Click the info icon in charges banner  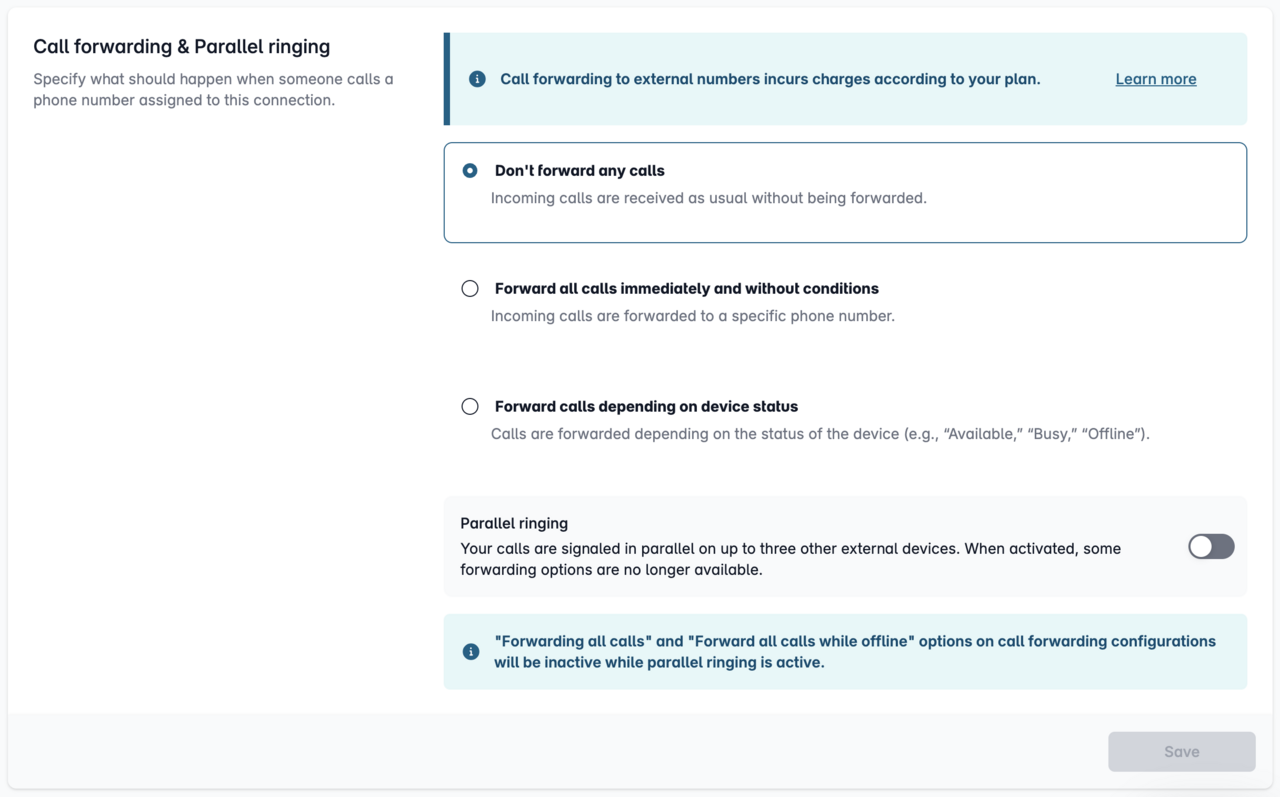(x=477, y=79)
